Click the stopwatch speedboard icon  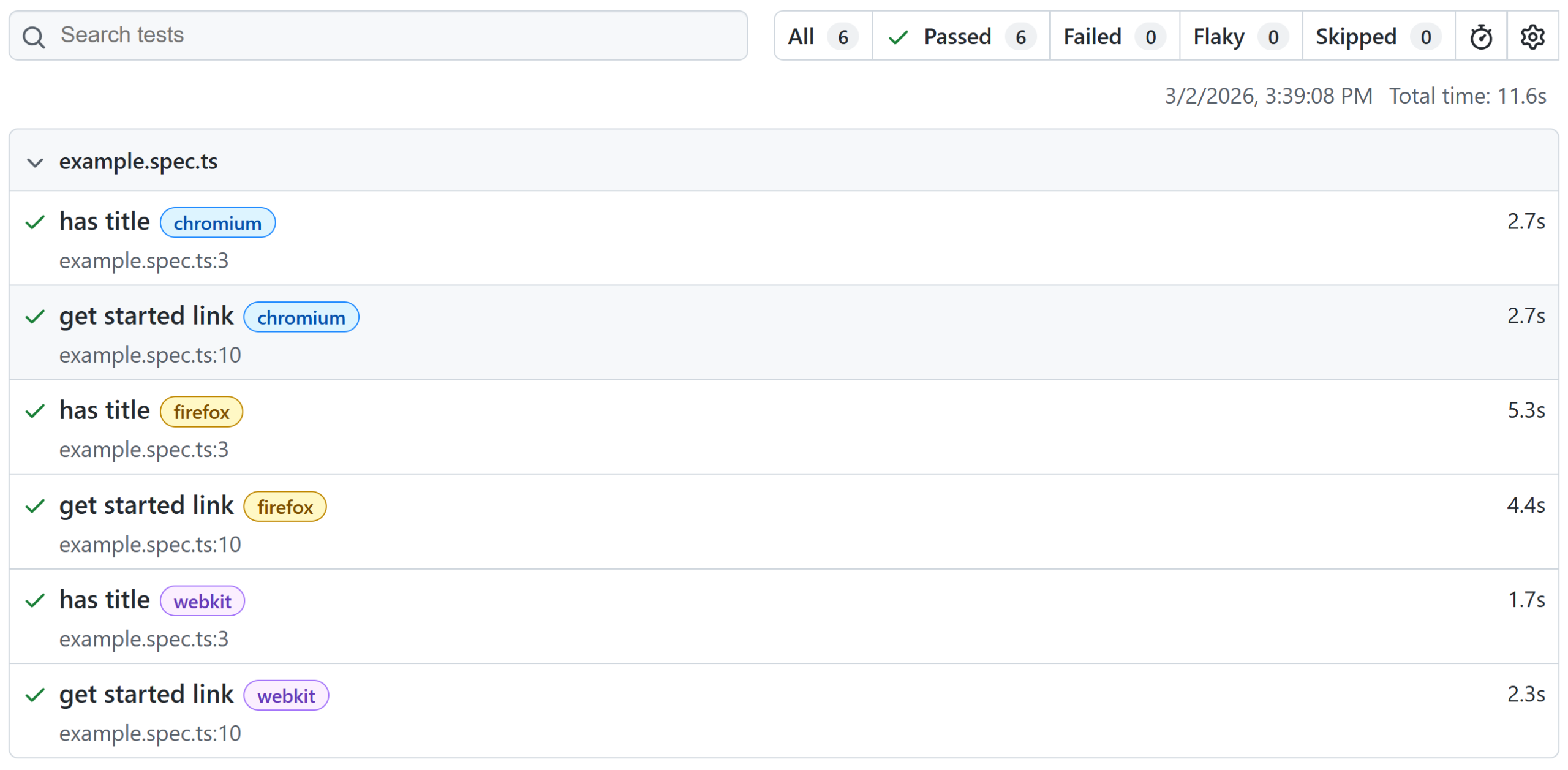coord(1480,37)
